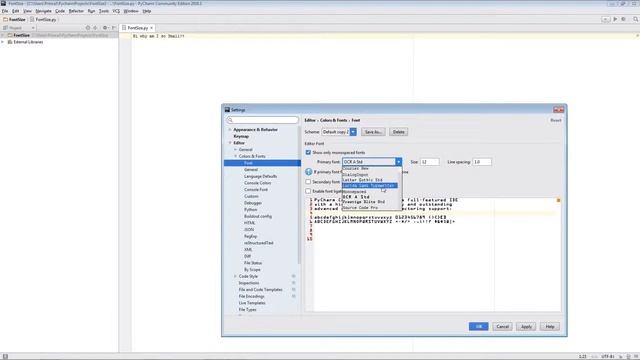This screenshot has width=640, height=360.
Task: Collapse Colors & Fonts node
Action: (236, 156)
